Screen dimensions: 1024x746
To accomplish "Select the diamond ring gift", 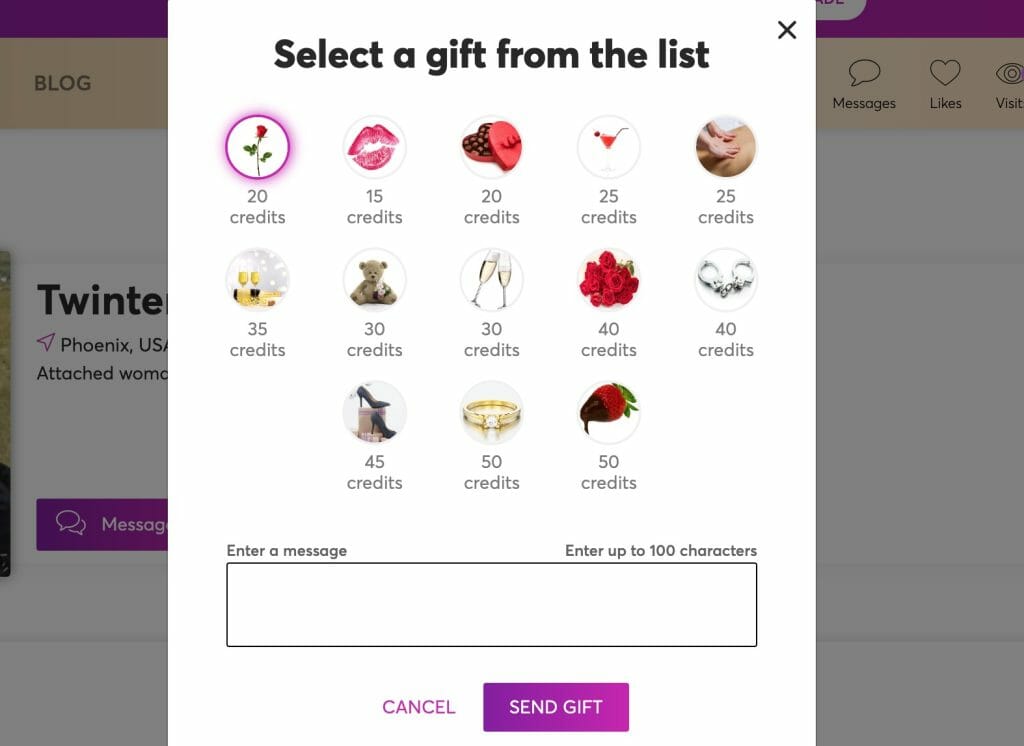I will pos(492,412).
